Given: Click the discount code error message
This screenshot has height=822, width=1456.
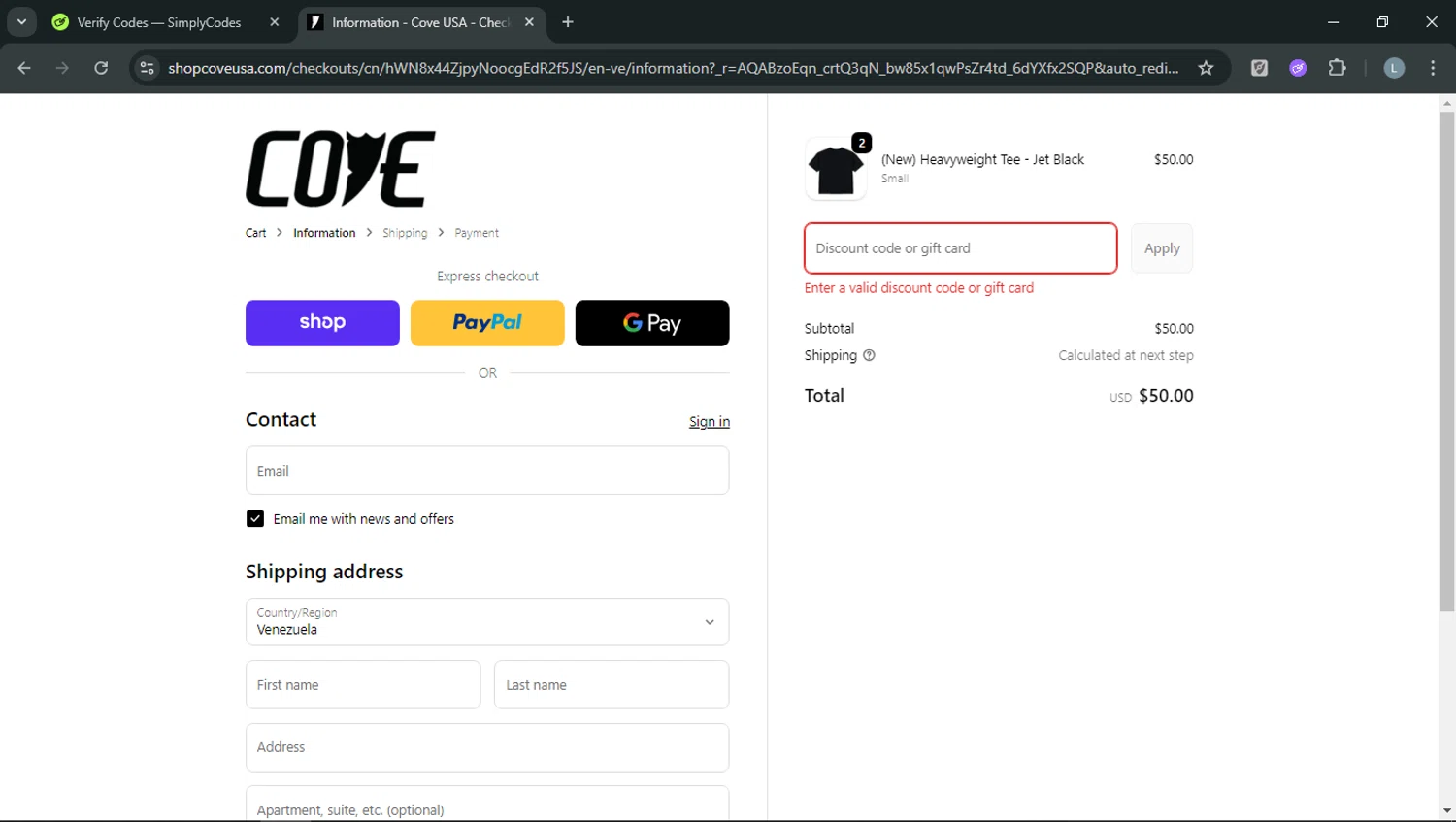Looking at the screenshot, I should (919, 288).
